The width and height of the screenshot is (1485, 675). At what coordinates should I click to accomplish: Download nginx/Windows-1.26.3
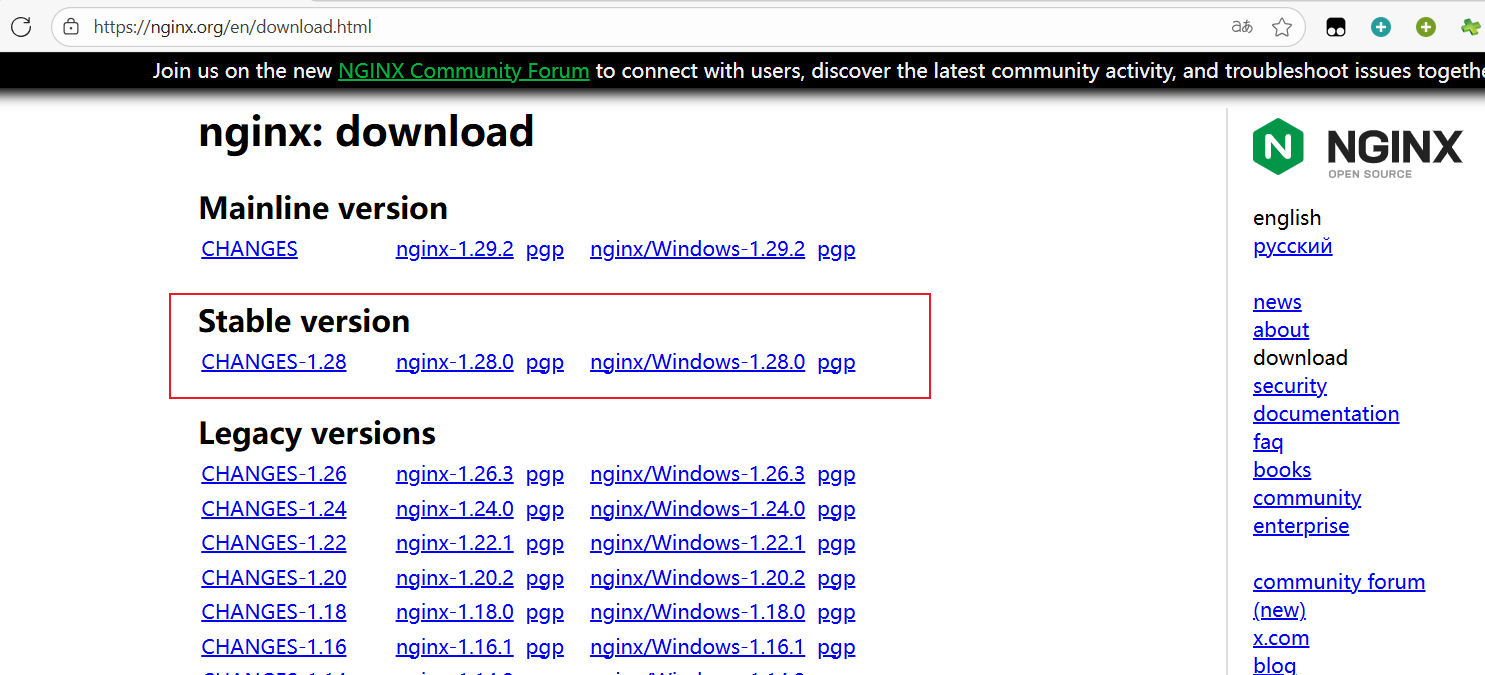pyautogui.click(x=697, y=474)
